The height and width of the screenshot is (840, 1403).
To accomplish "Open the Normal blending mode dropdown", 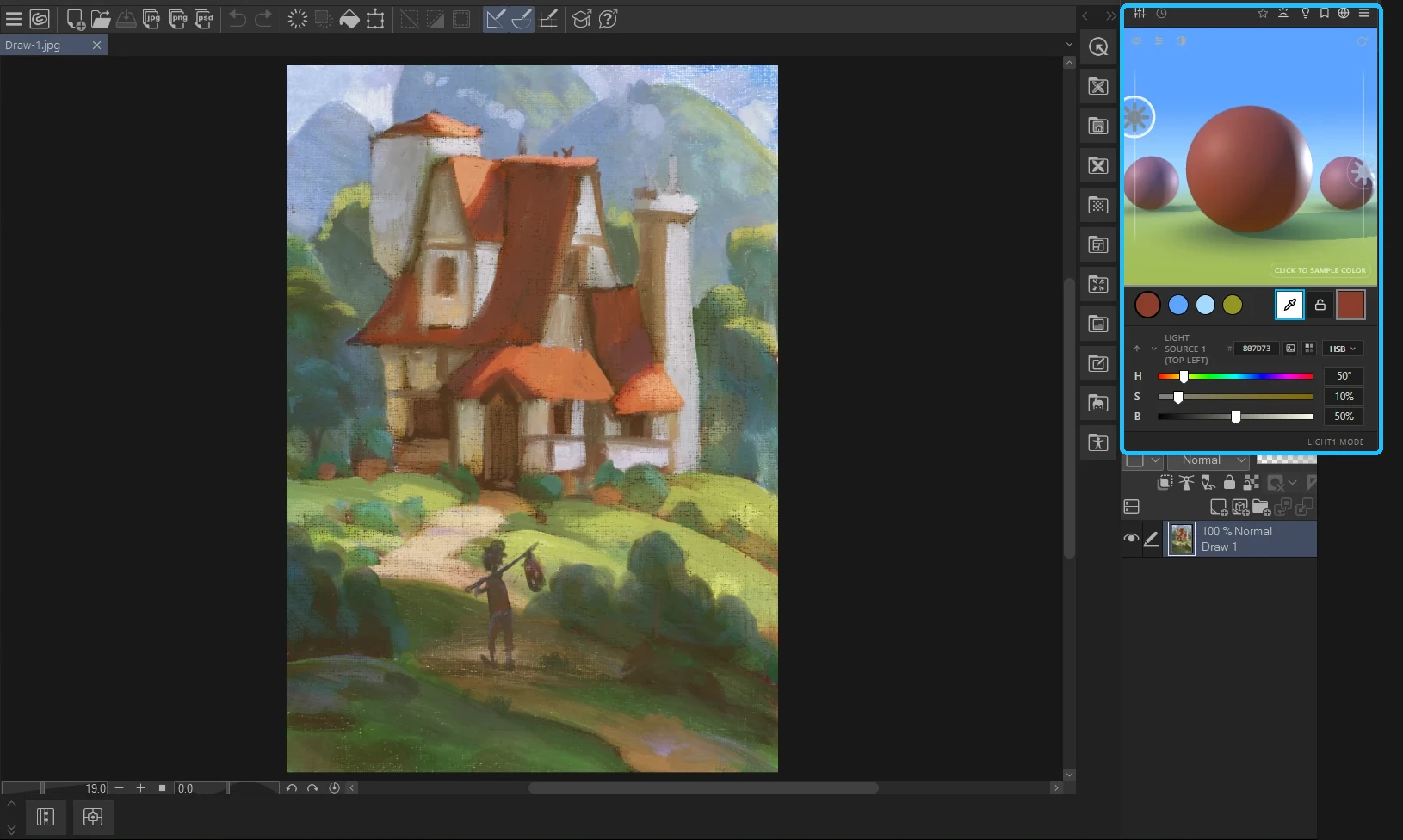I will pyautogui.click(x=1208, y=460).
